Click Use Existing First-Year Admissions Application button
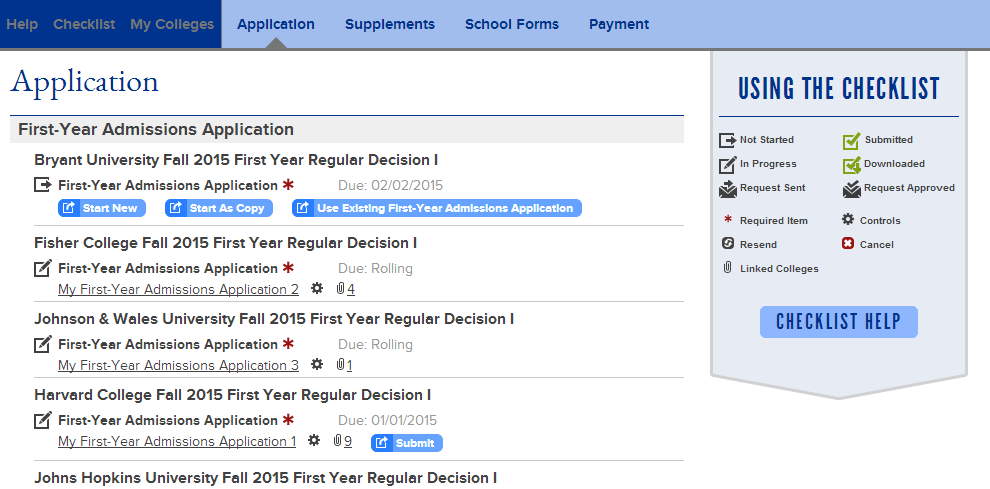990x489 pixels. point(436,208)
